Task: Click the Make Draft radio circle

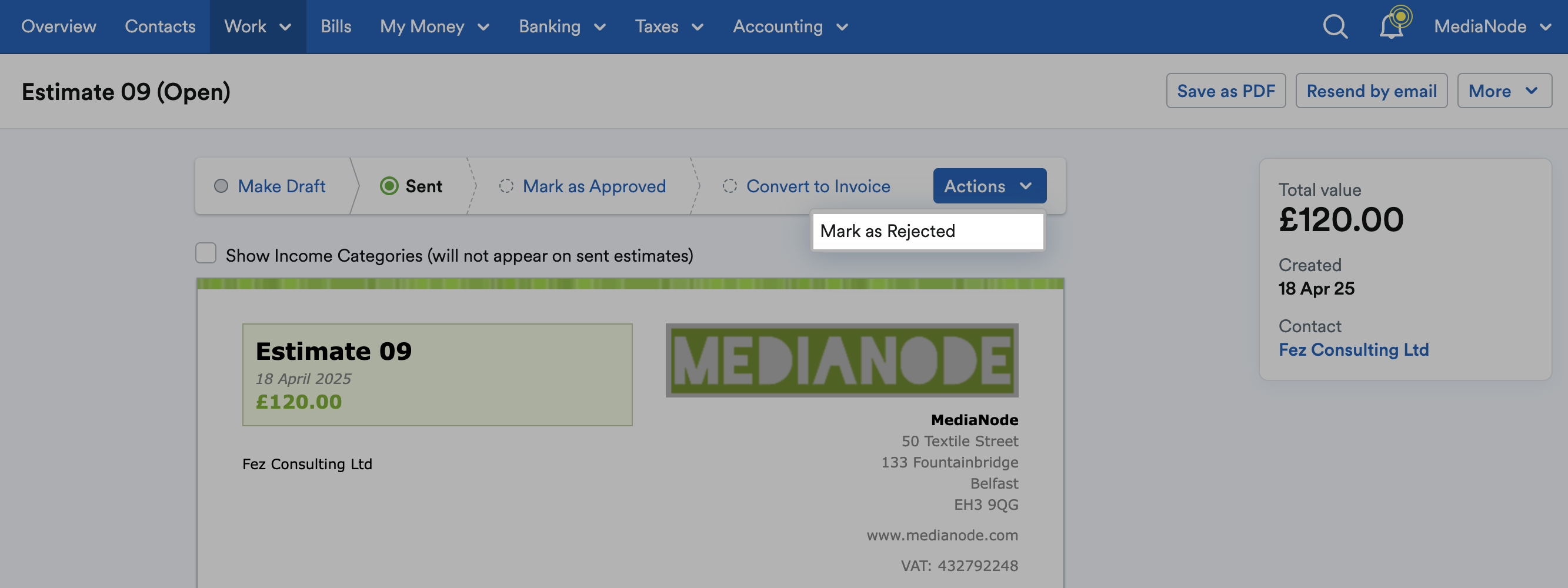Action: click(221, 186)
